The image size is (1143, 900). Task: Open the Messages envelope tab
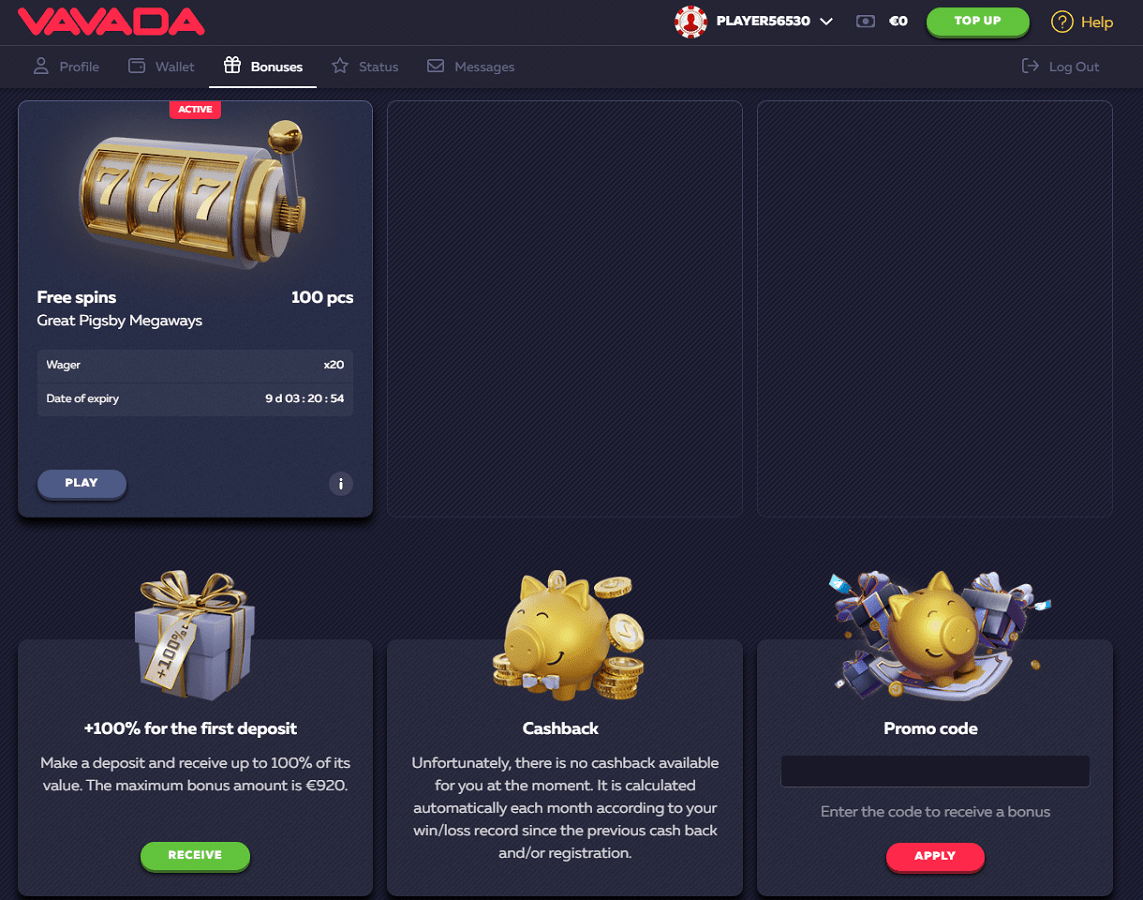pos(470,66)
